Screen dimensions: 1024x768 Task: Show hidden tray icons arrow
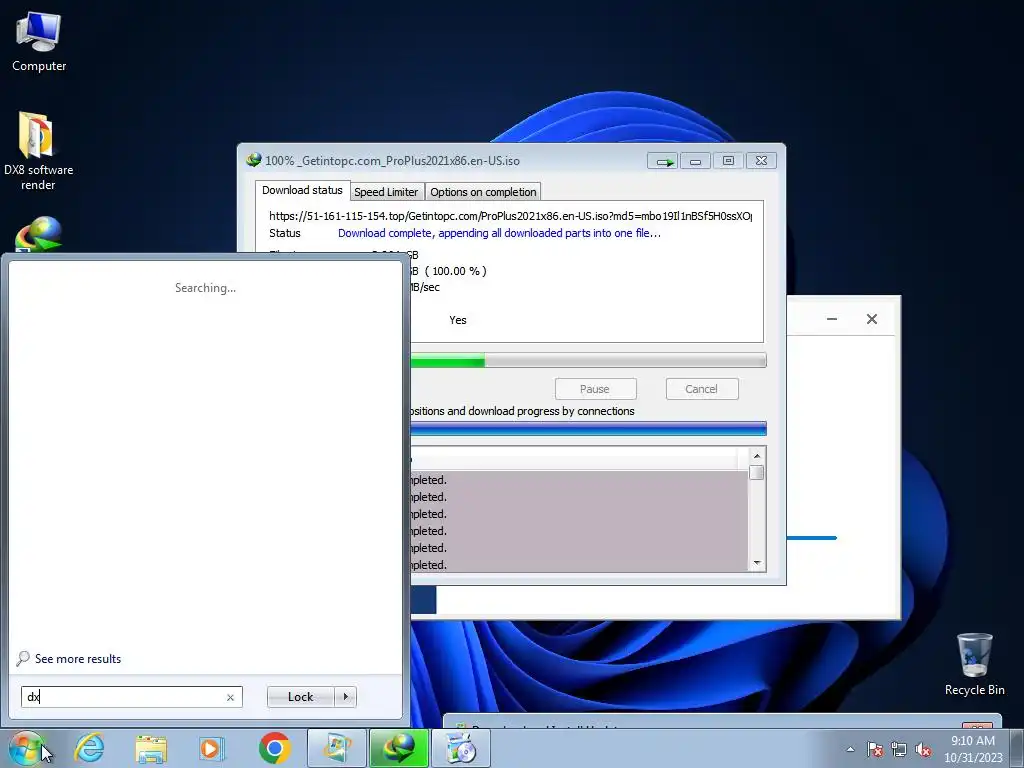(x=850, y=749)
